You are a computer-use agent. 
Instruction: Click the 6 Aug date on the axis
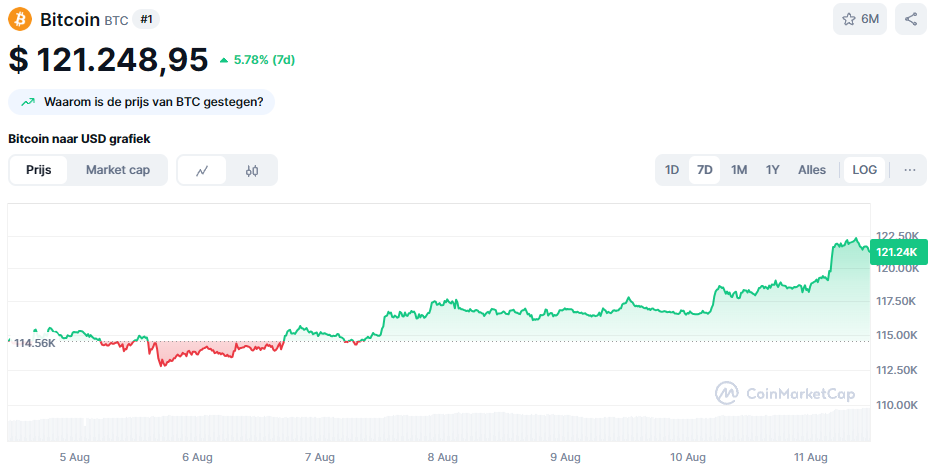click(x=198, y=457)
